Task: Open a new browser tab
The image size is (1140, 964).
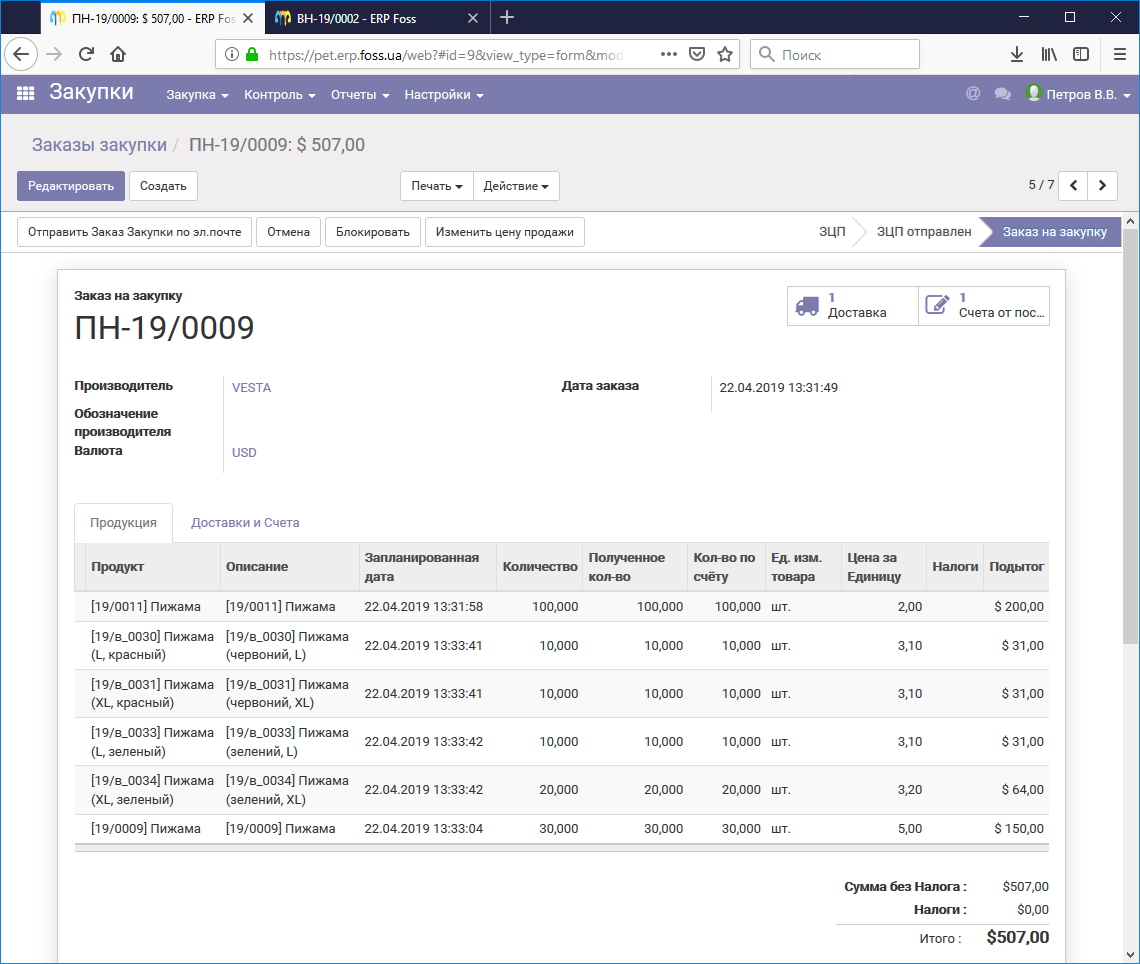Action: coord(507,17)
